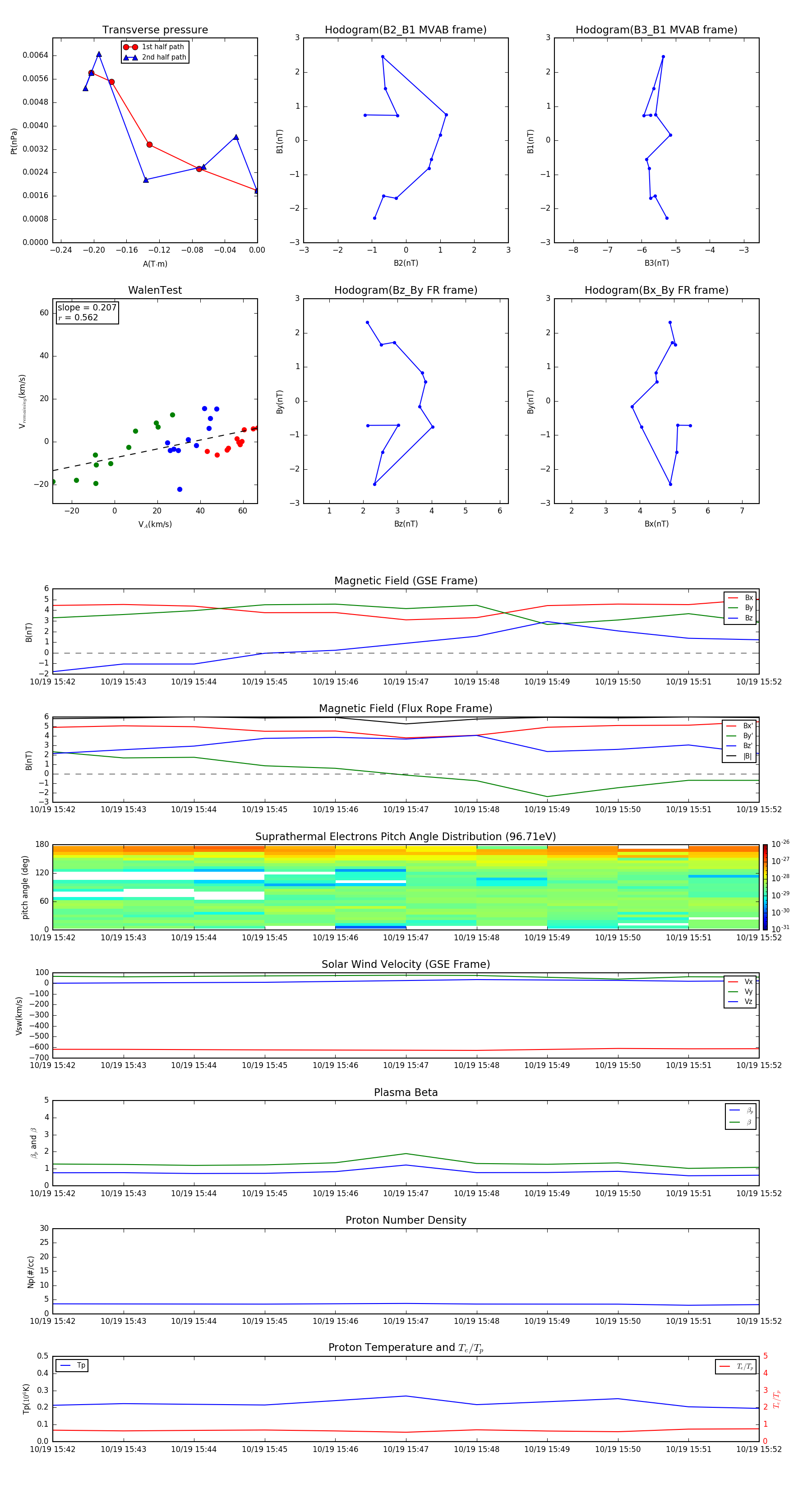Screen dimensions: 812x1489
Task: Click the 'Bz(nT)' x-axis label
Action: click(406, 524)
